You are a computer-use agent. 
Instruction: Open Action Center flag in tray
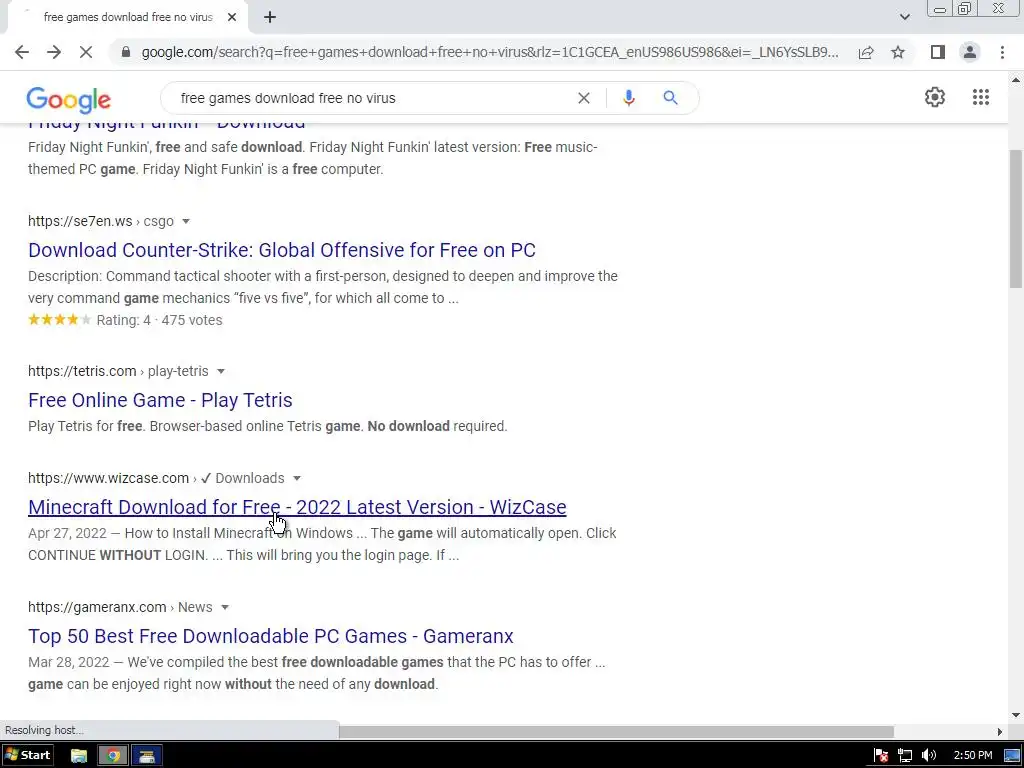pyautogui.click(x=881, y=756)
